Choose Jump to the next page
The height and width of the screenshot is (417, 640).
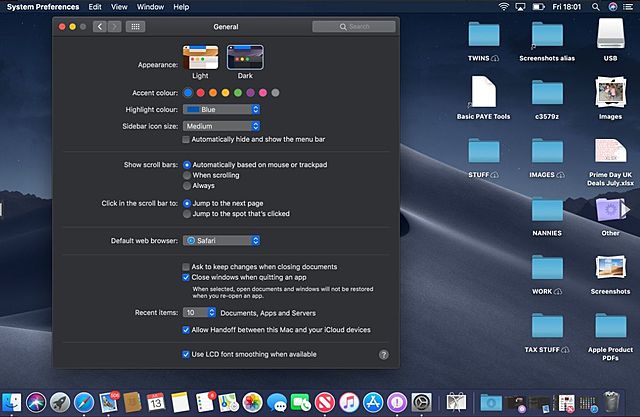click(x=187, y=203)
